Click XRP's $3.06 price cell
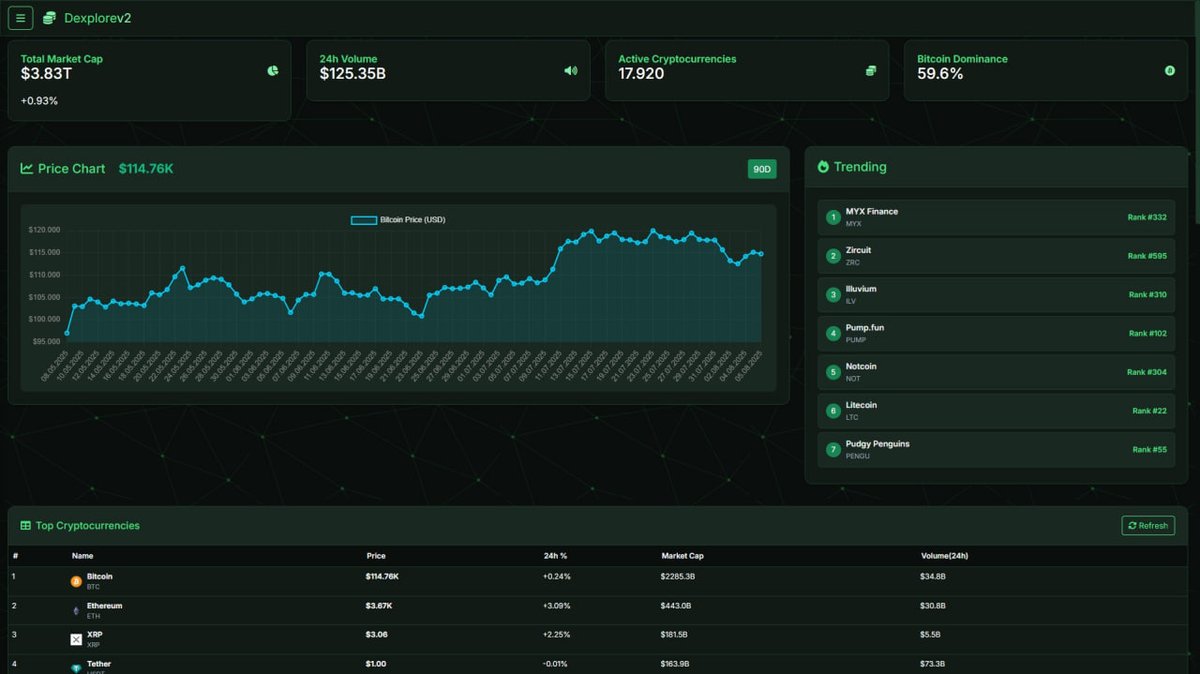Viewport: 1200px width, 674px height. pos(376,635)
